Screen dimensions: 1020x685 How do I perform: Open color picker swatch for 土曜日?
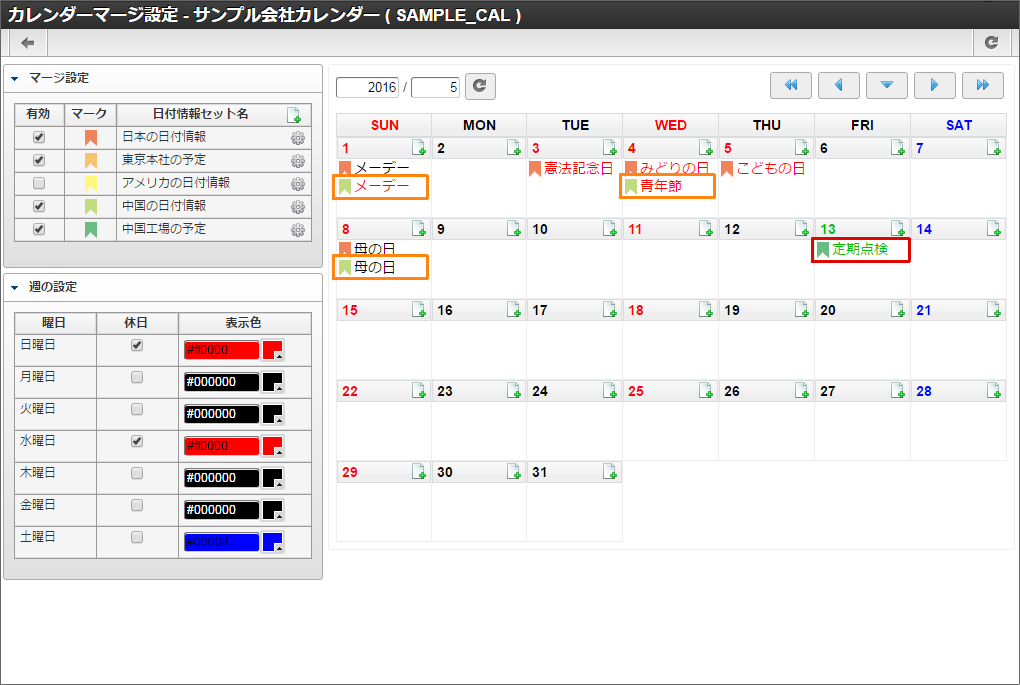point(272,542)
